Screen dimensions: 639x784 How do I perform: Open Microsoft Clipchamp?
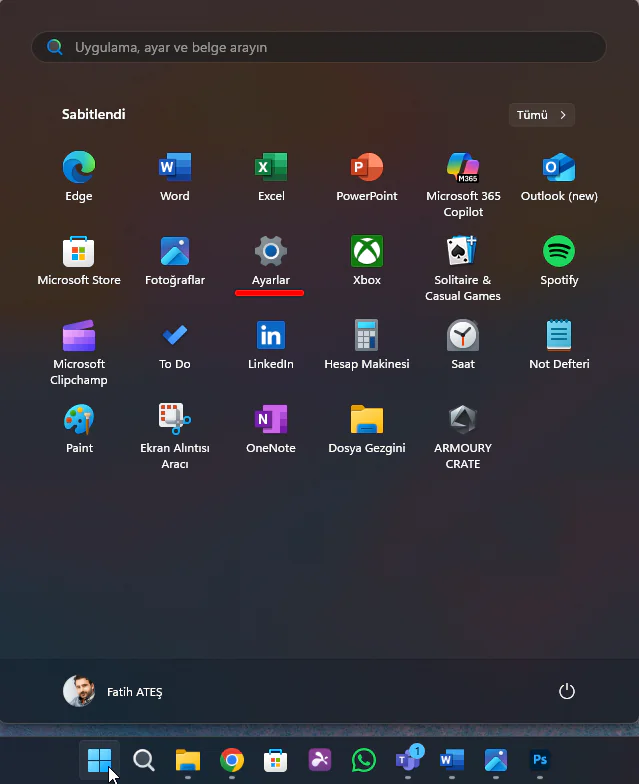(x=78, y=353)
